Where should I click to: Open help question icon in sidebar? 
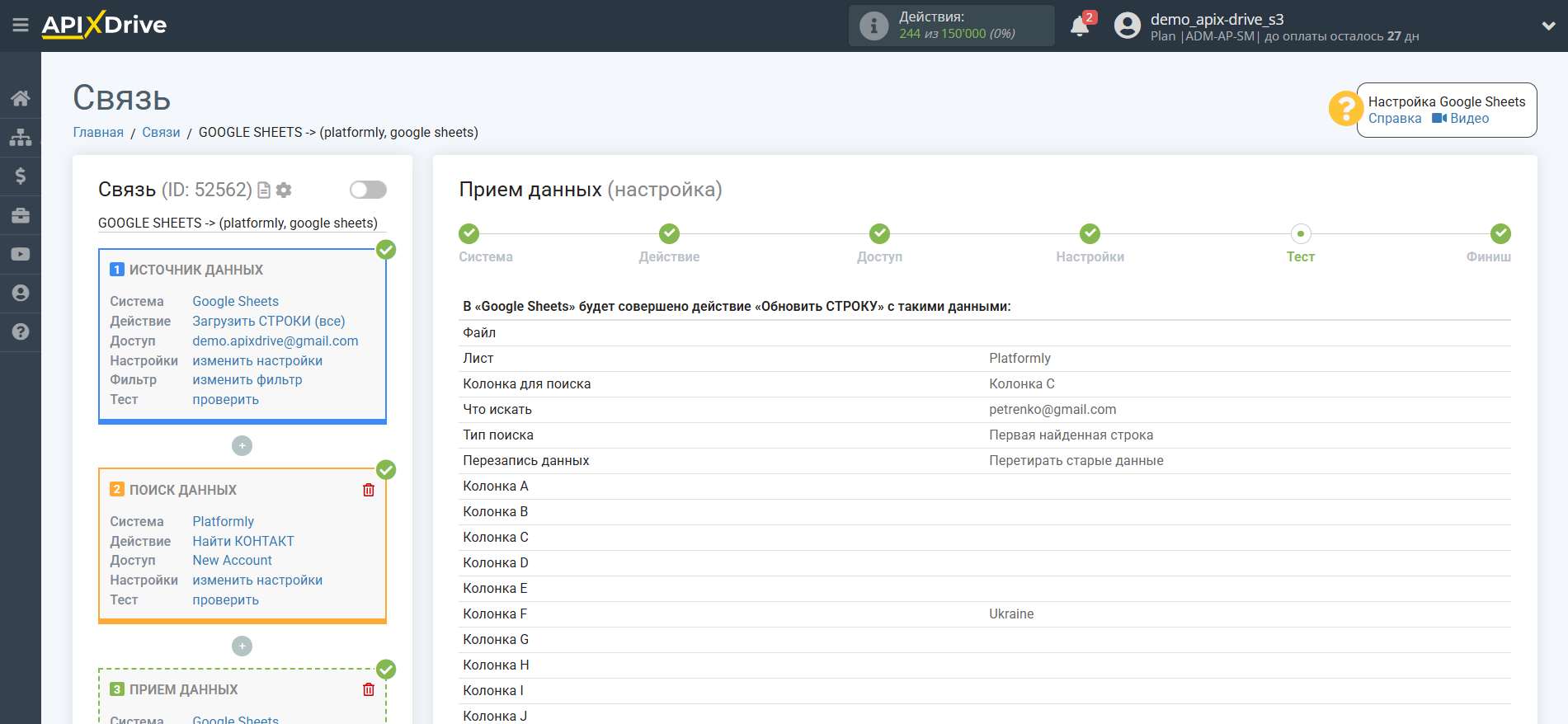(x=21, y=331)
